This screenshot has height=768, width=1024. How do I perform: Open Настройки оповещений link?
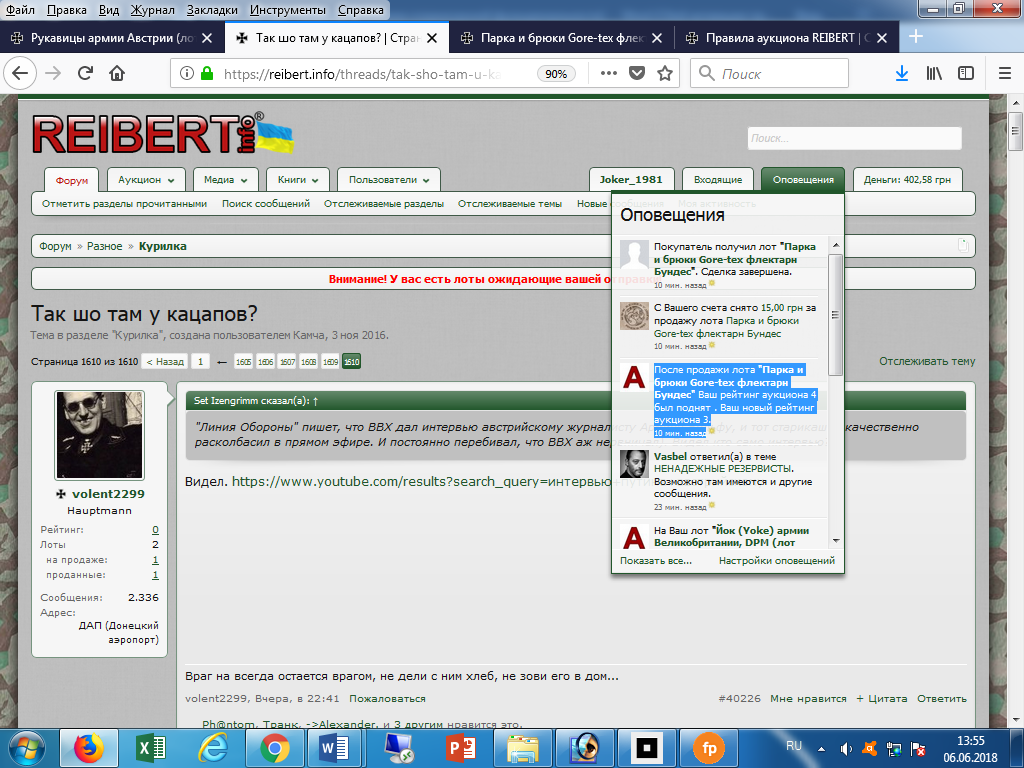[x=776, y=561]
